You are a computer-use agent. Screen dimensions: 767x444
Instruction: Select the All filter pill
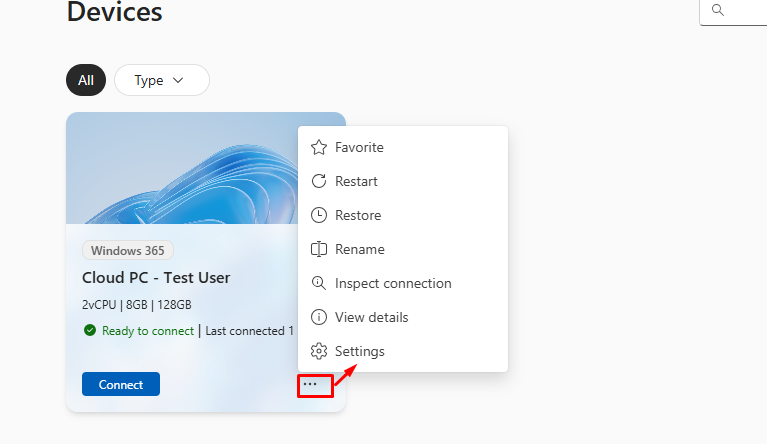(85, 80)
